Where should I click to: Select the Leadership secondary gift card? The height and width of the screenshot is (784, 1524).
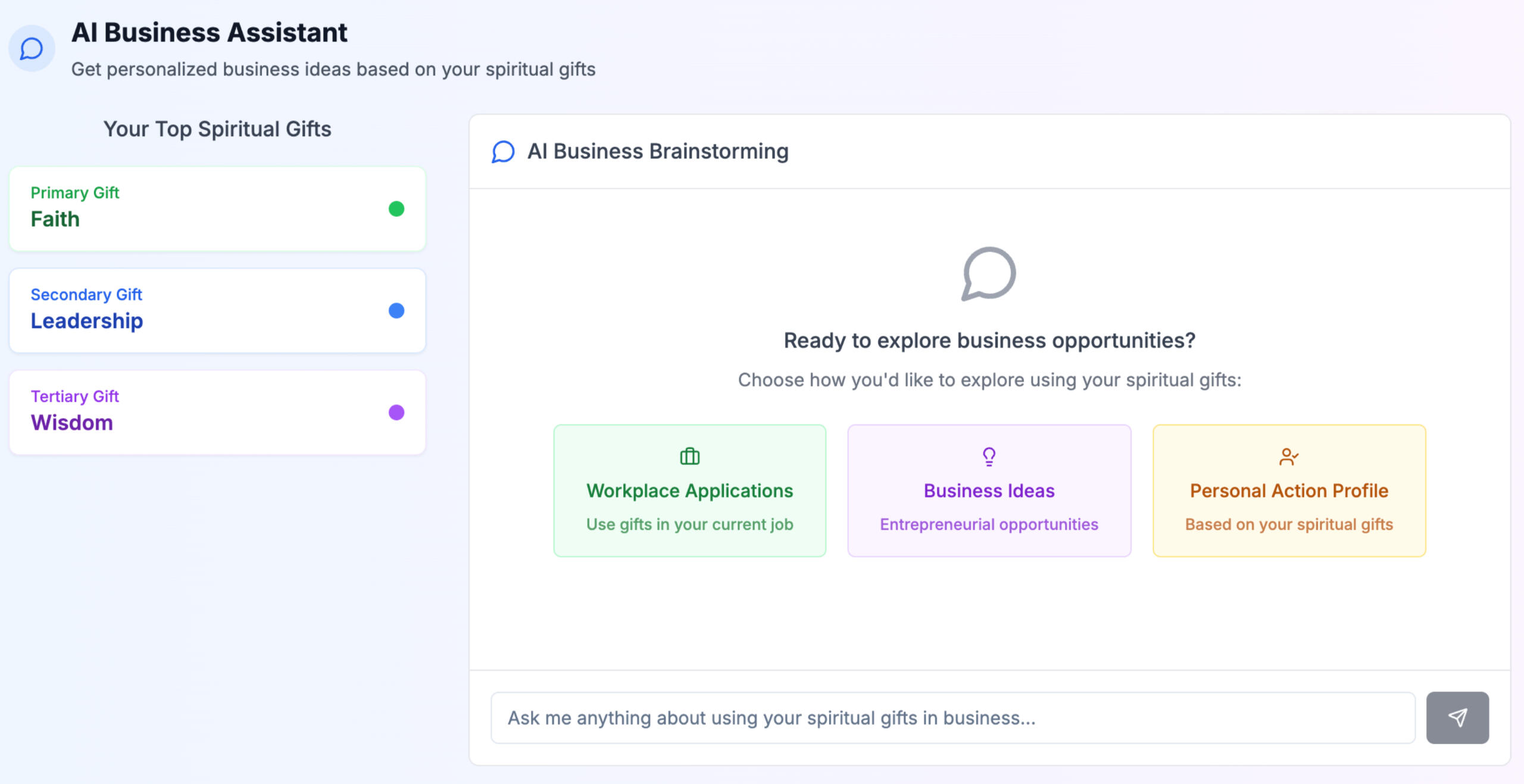pyautogui.click(x=217, y=311)
